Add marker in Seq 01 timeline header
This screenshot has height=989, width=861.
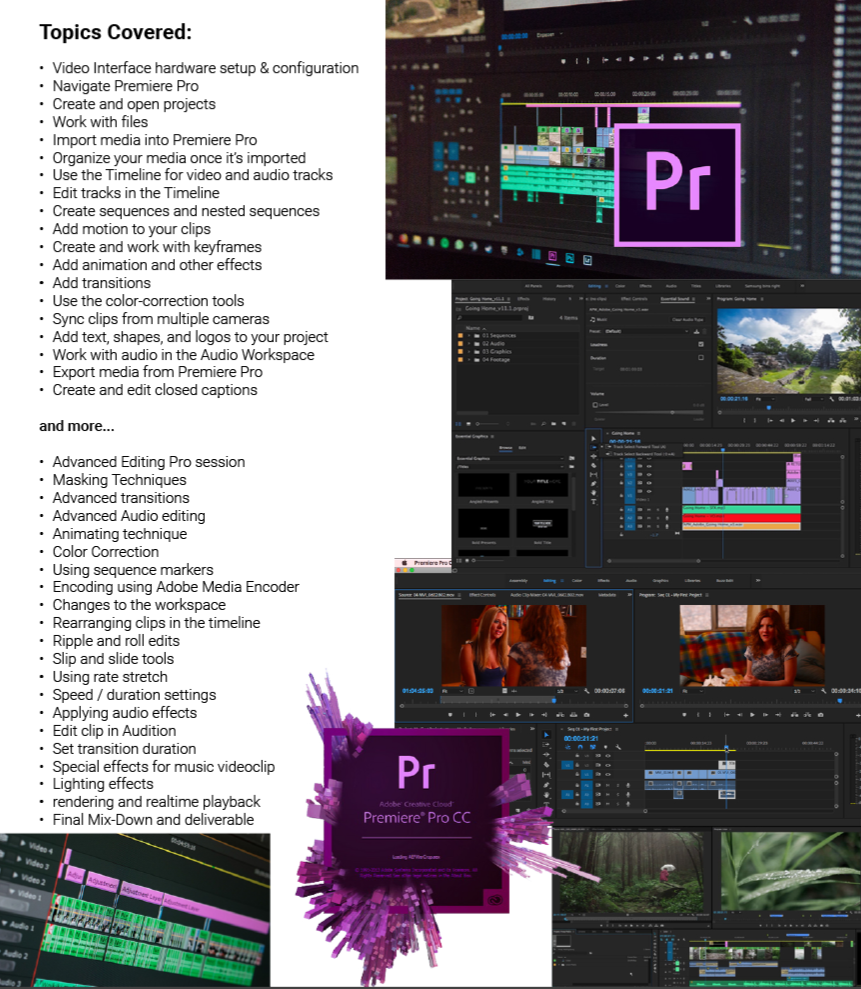pyautogui.click(x=606, y=747)
